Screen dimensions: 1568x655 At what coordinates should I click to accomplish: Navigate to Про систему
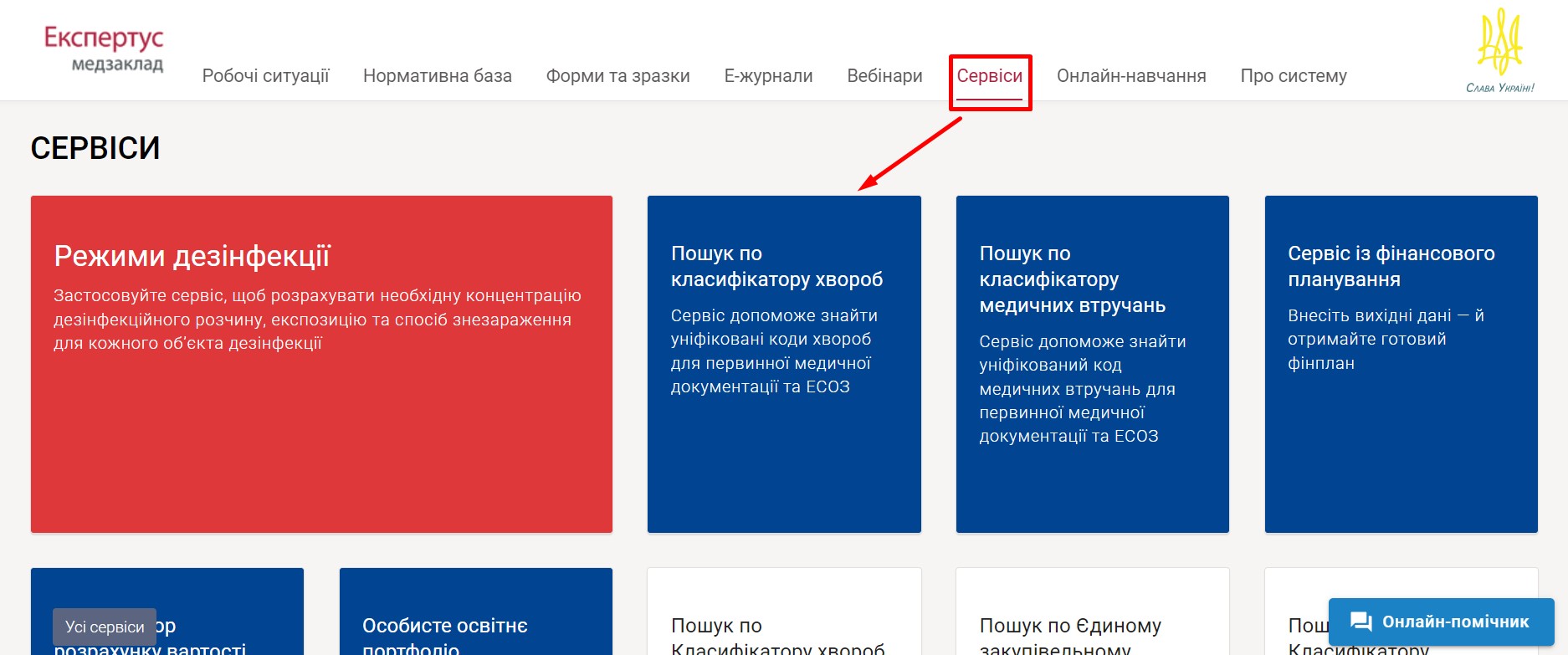coord(1293,76)
